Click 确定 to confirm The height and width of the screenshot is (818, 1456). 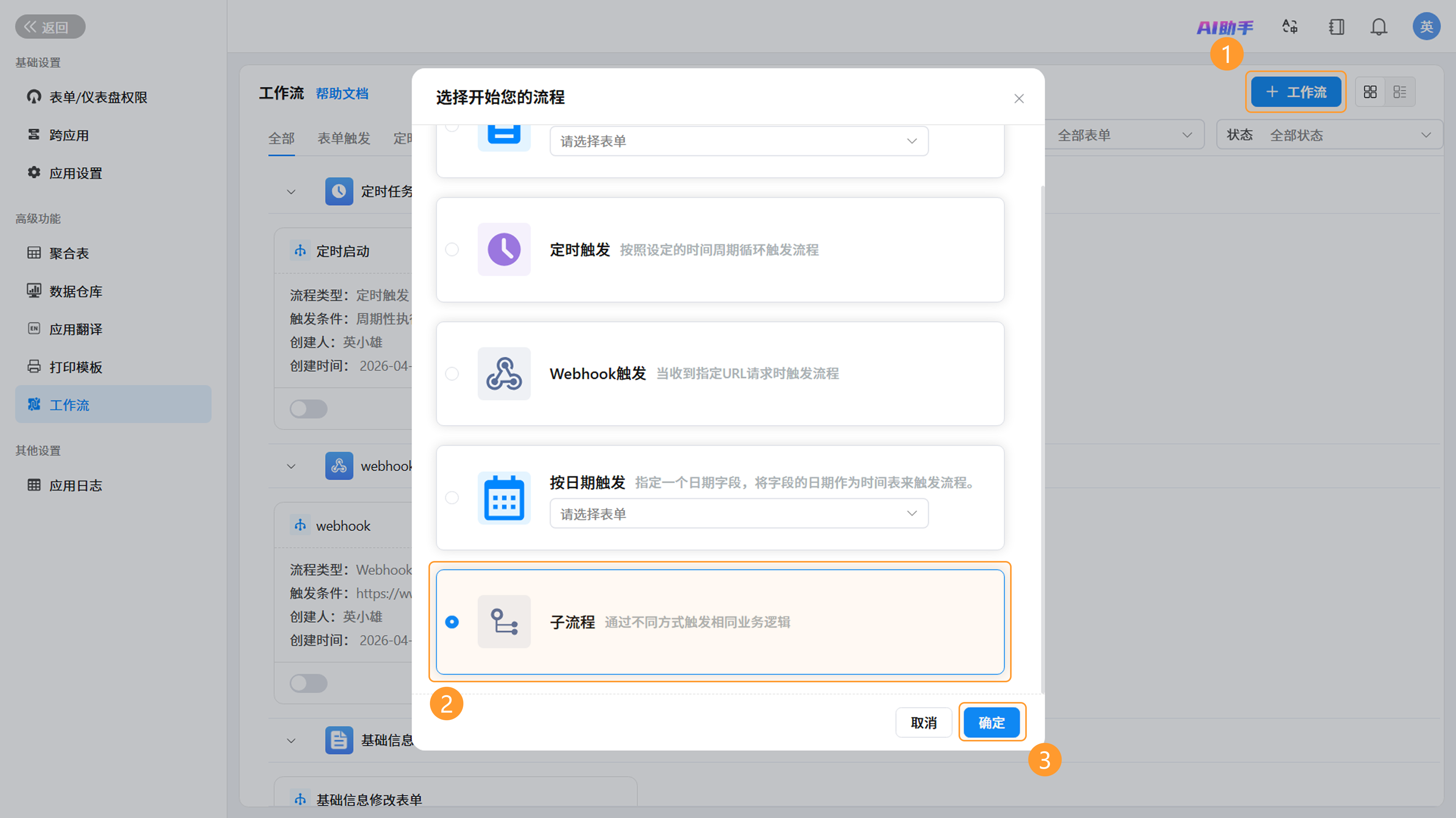click(992, 722)
